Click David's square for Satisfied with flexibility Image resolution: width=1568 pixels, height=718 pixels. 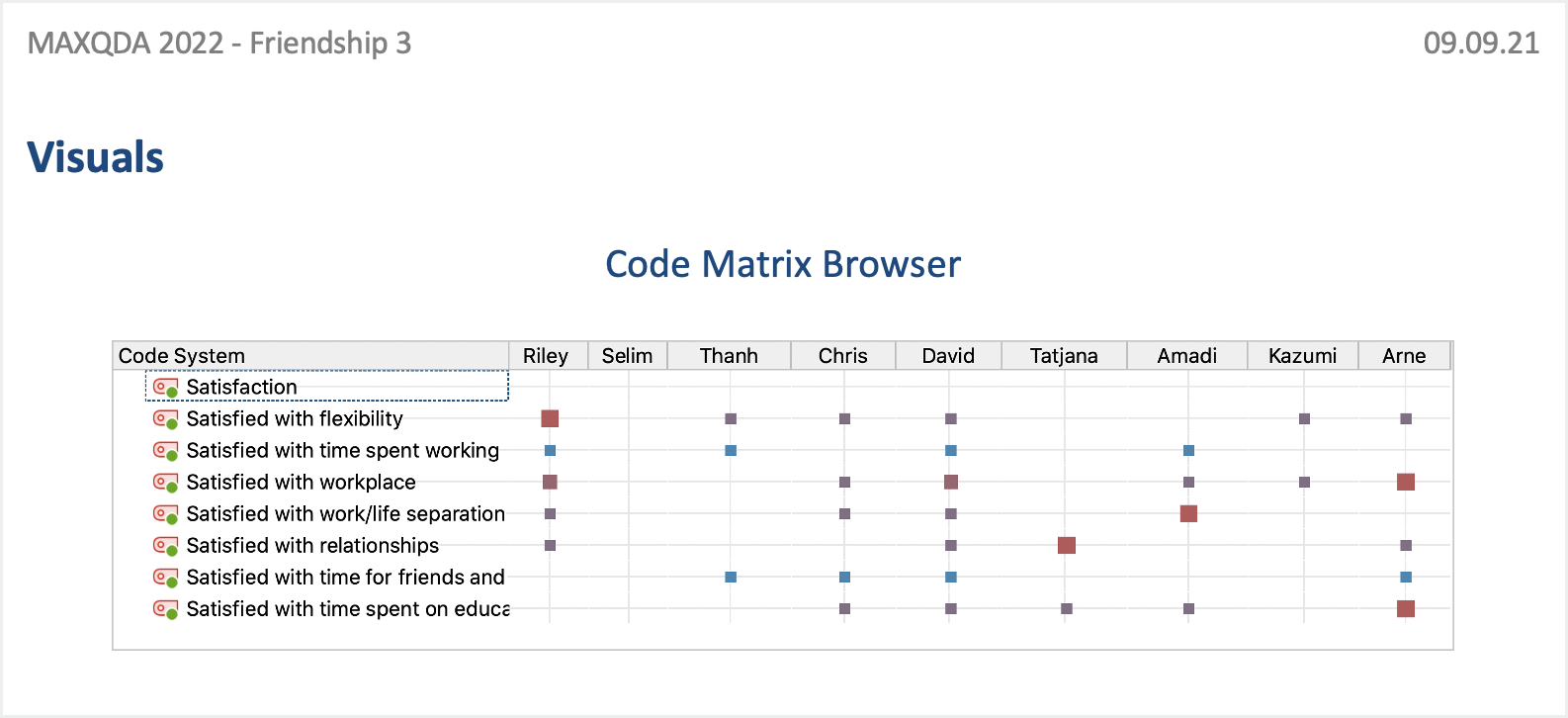tap(951, 418)
